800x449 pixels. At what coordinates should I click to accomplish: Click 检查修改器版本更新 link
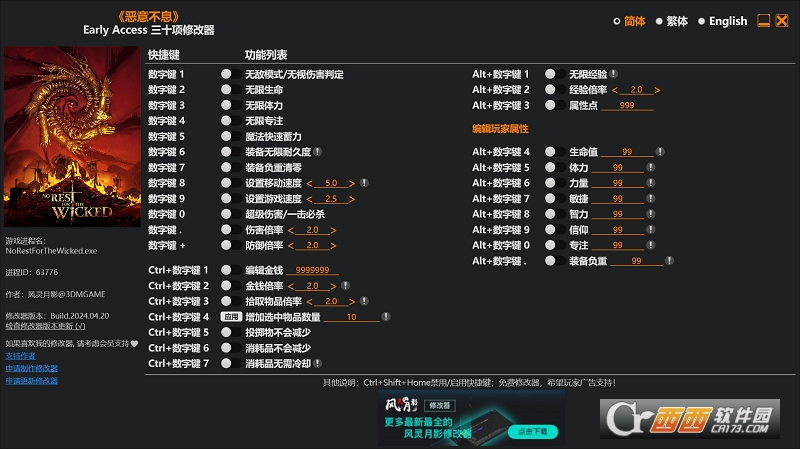click(x=45, y=326)
